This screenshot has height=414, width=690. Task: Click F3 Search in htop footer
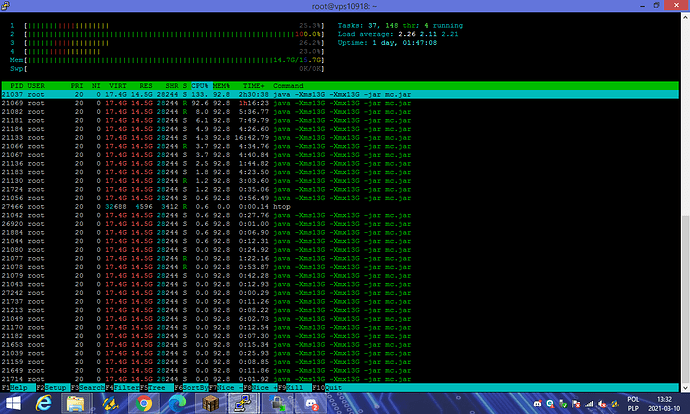(84, 386)
